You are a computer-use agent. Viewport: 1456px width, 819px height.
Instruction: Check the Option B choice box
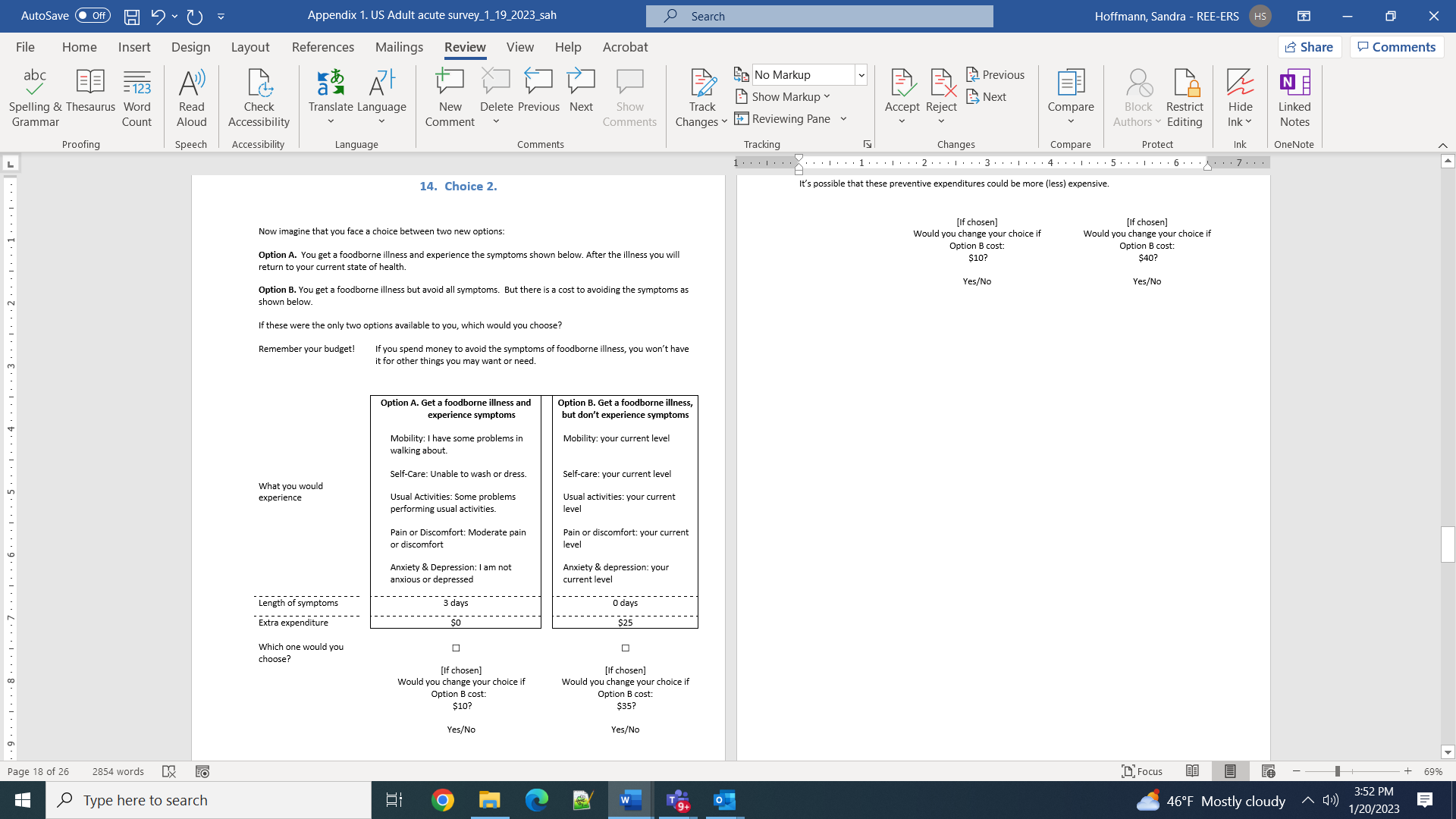[x=626, y=648]
